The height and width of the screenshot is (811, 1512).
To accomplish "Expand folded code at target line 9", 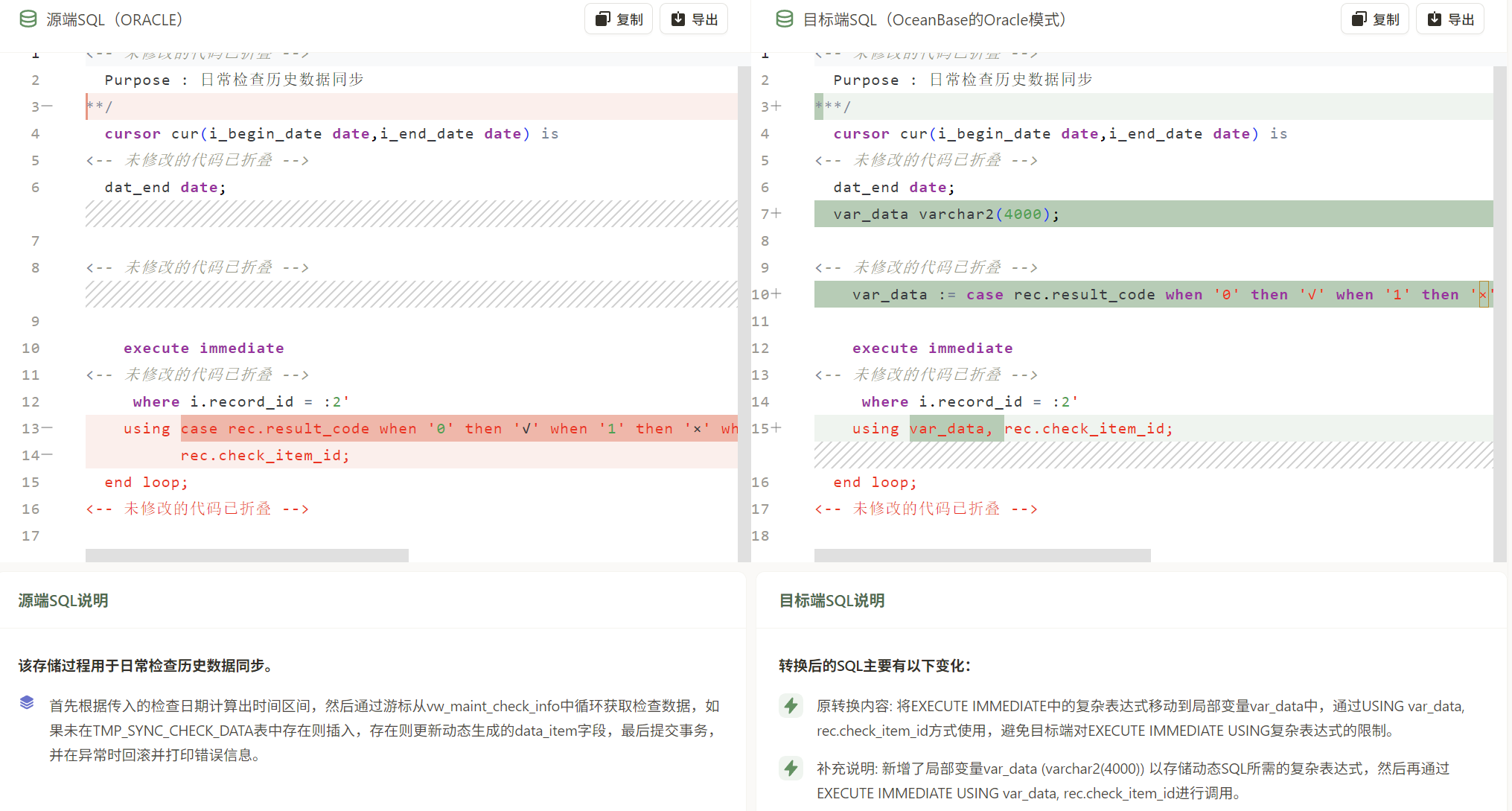I will [x=926, y=267].
